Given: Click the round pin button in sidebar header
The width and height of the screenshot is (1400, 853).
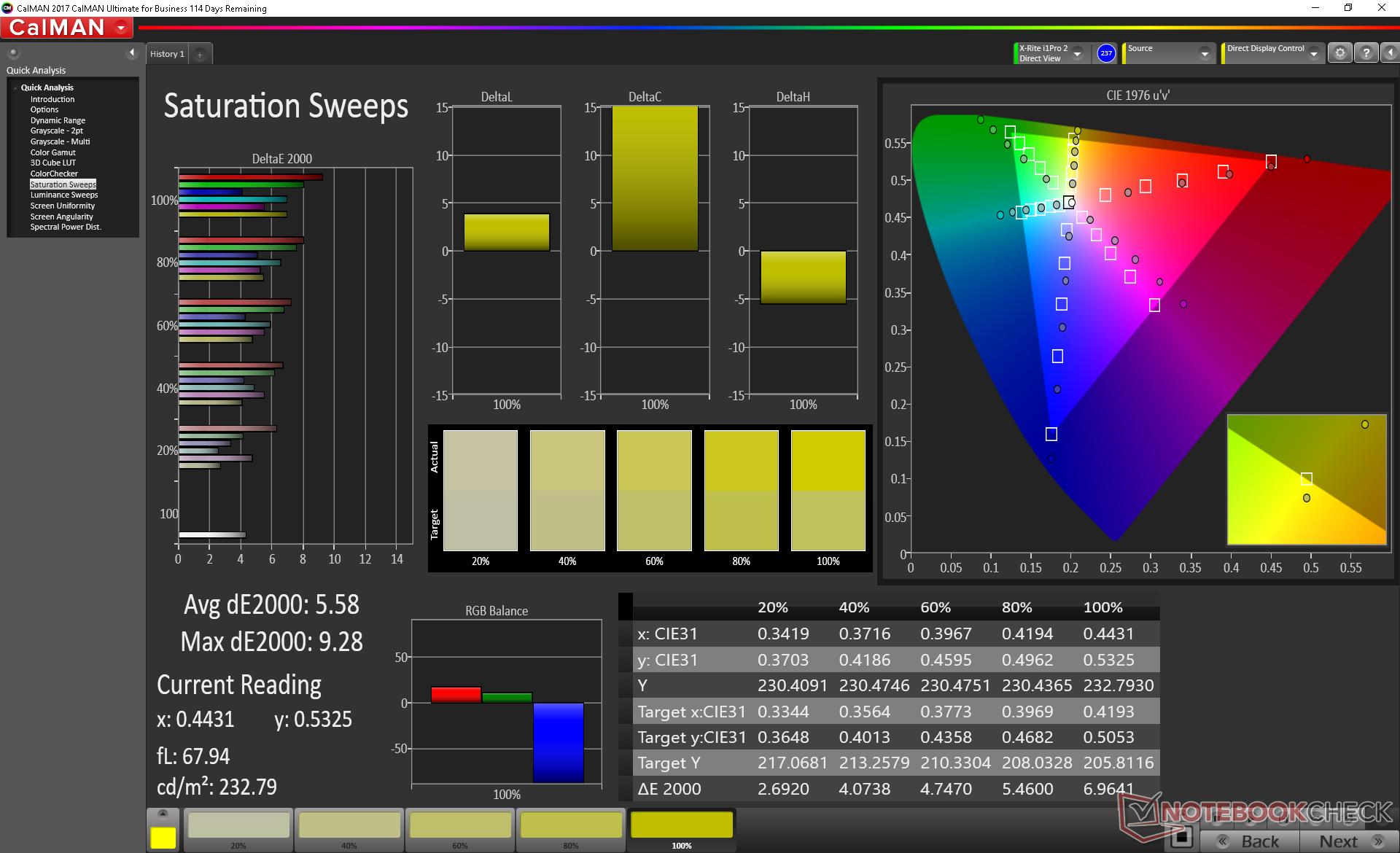Looking at the screenshot, I should (13, 53).
